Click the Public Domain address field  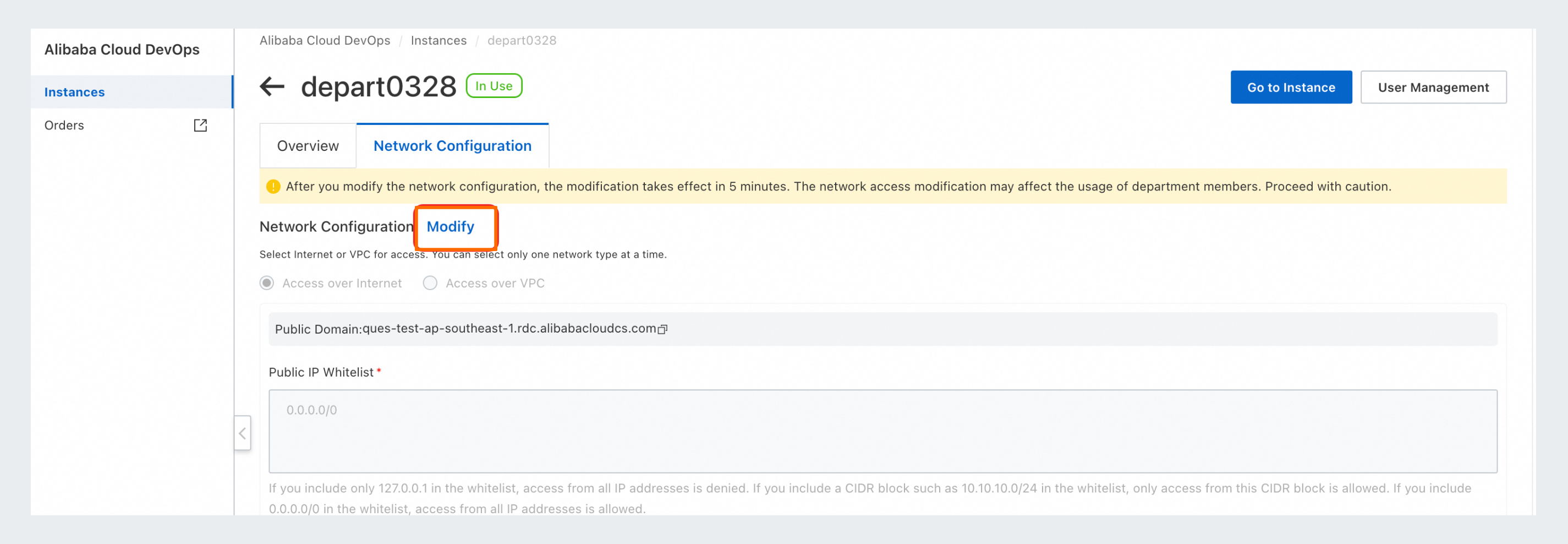[882, 329]
